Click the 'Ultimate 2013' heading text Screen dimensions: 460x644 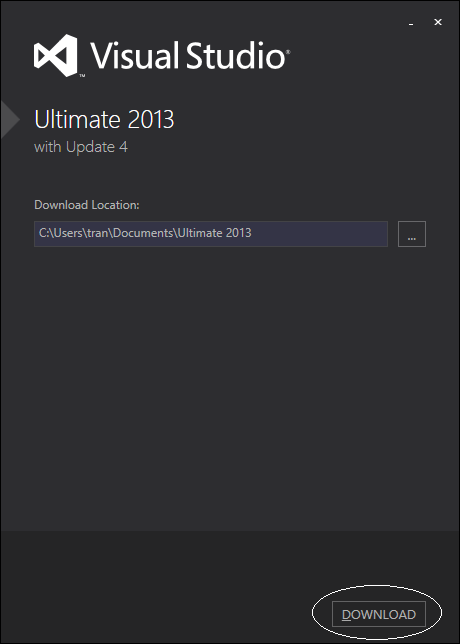[104, 119]
